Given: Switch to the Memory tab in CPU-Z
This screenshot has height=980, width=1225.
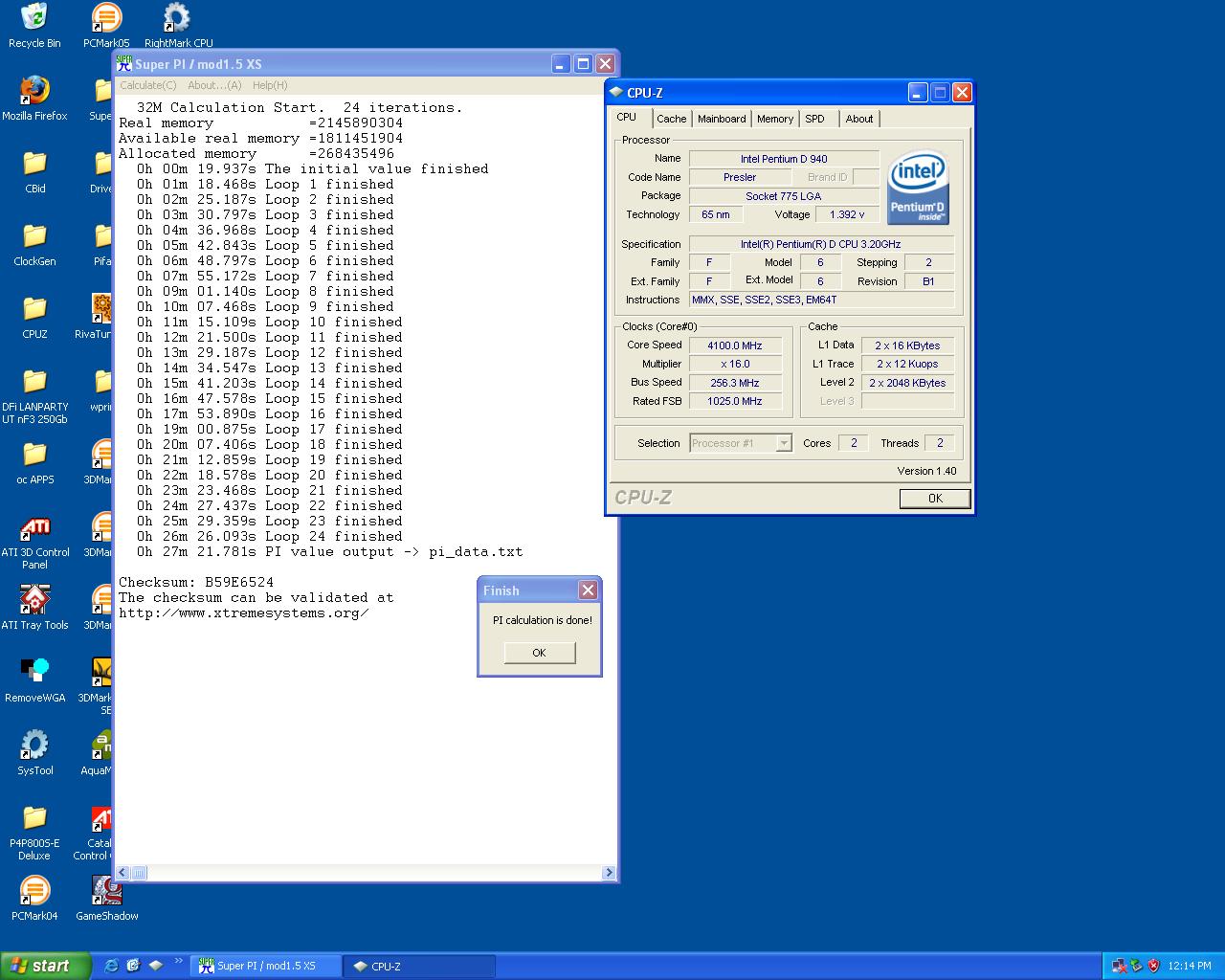Looking at the screenshot, I should pyautogui.click(x=775, y=119).
